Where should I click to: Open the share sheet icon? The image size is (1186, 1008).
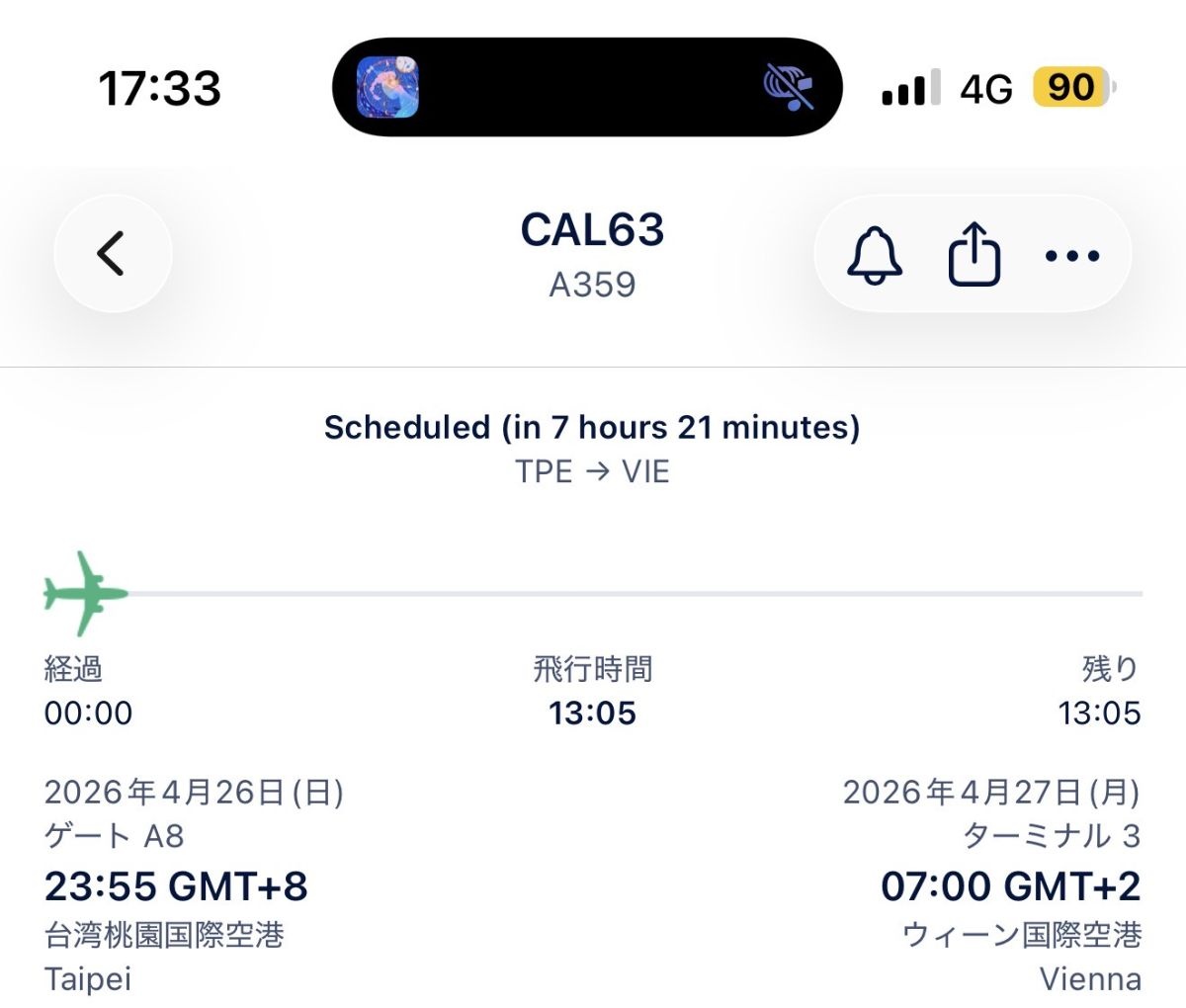pos(974,255)
